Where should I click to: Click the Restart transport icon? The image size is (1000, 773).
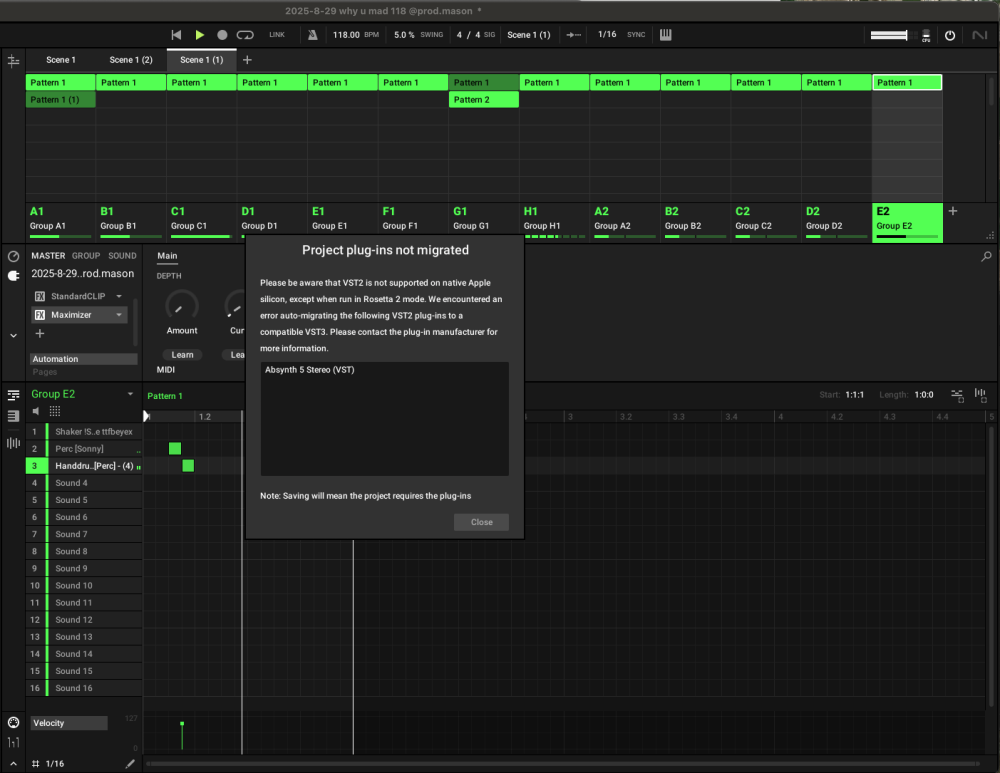pos(176,35)
